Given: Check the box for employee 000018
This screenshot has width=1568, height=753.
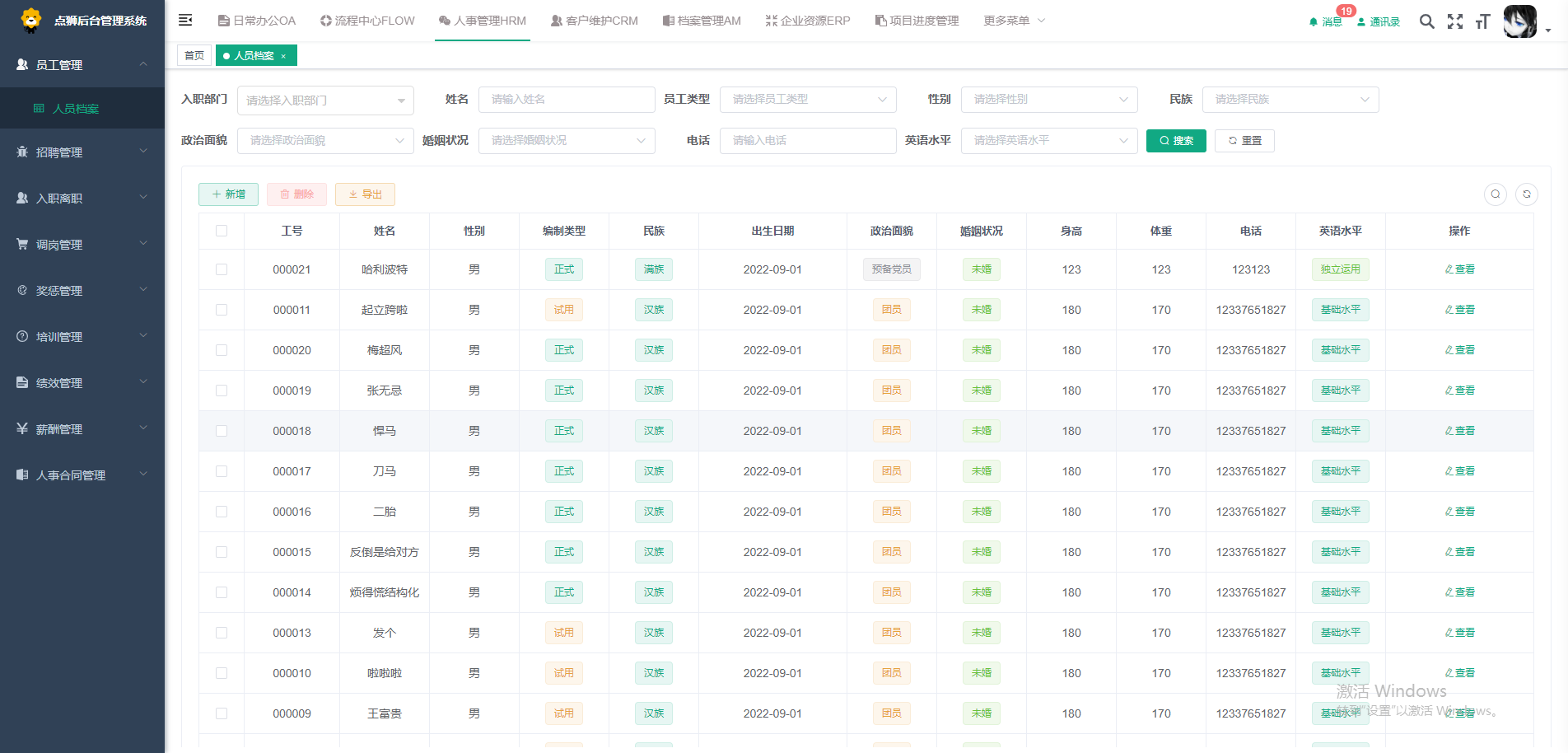Looking at the screenshot, I should (x=222, y=431).
